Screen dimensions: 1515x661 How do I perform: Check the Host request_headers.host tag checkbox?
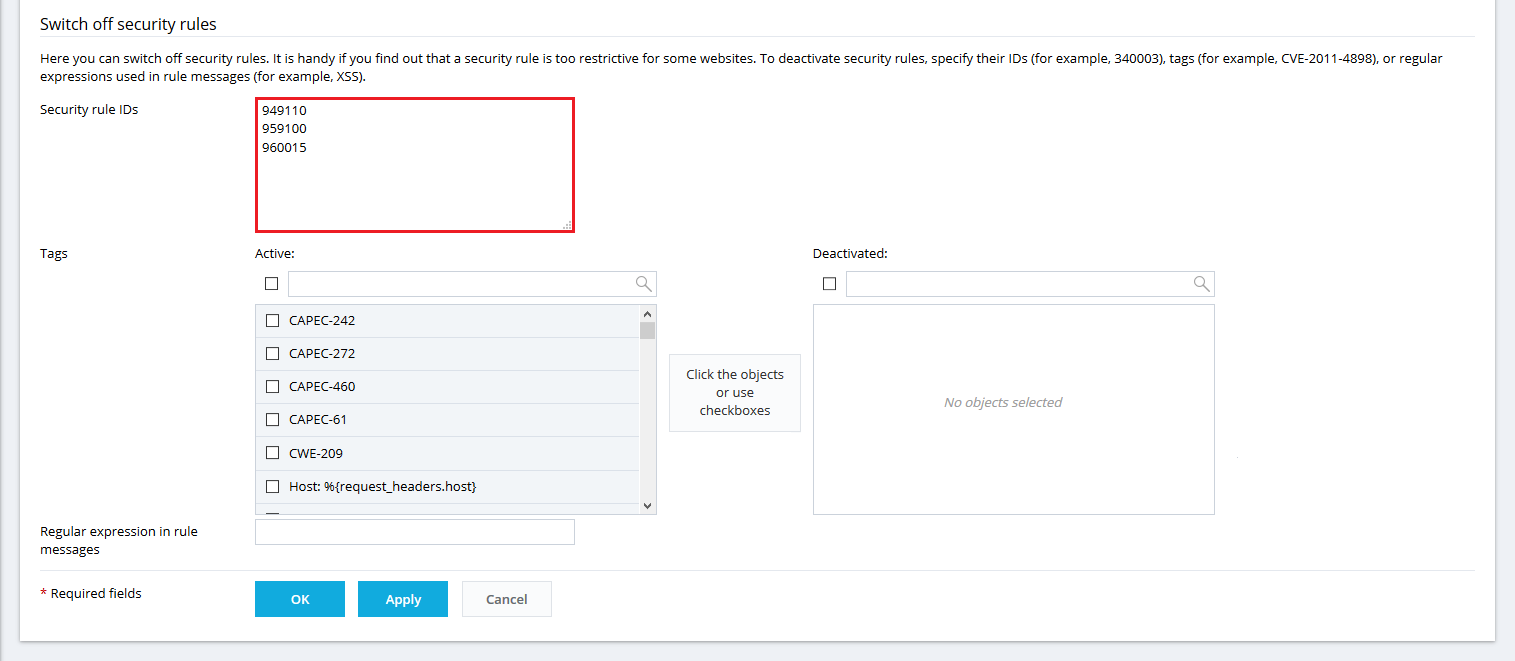click(272, 487)
